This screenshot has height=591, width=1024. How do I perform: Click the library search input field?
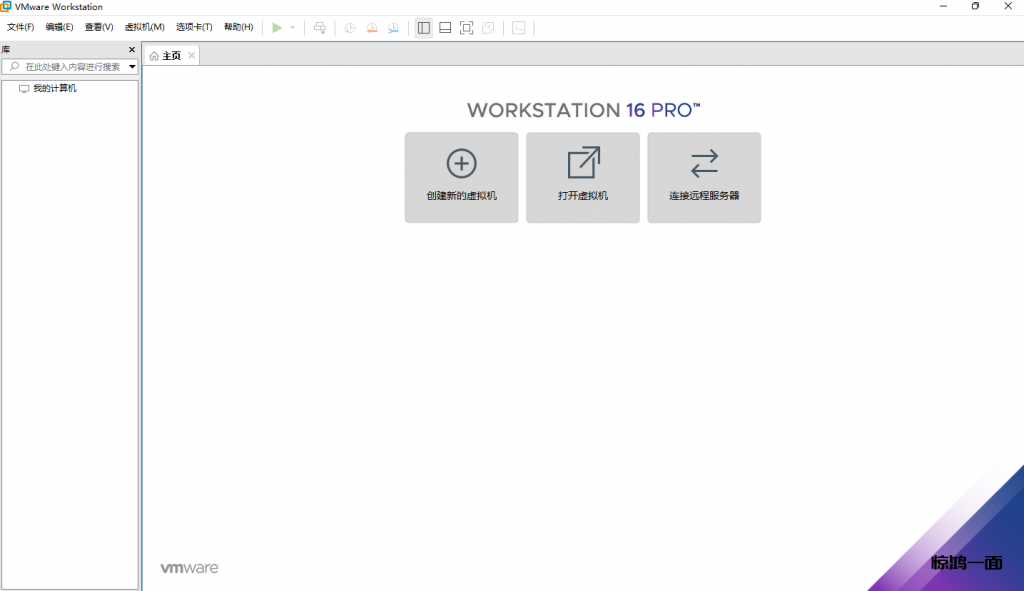click(x=70, y=67)
